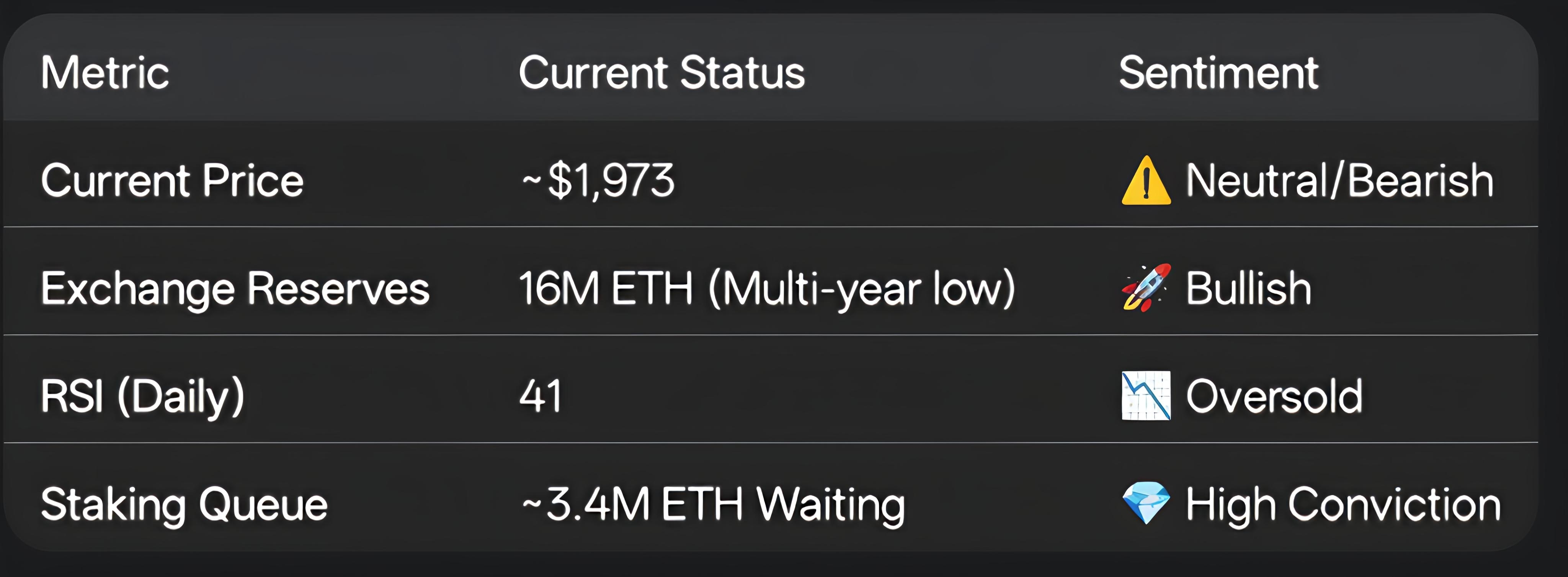
Task: Select the Sentiment column header
Action: coord(1218,73)
